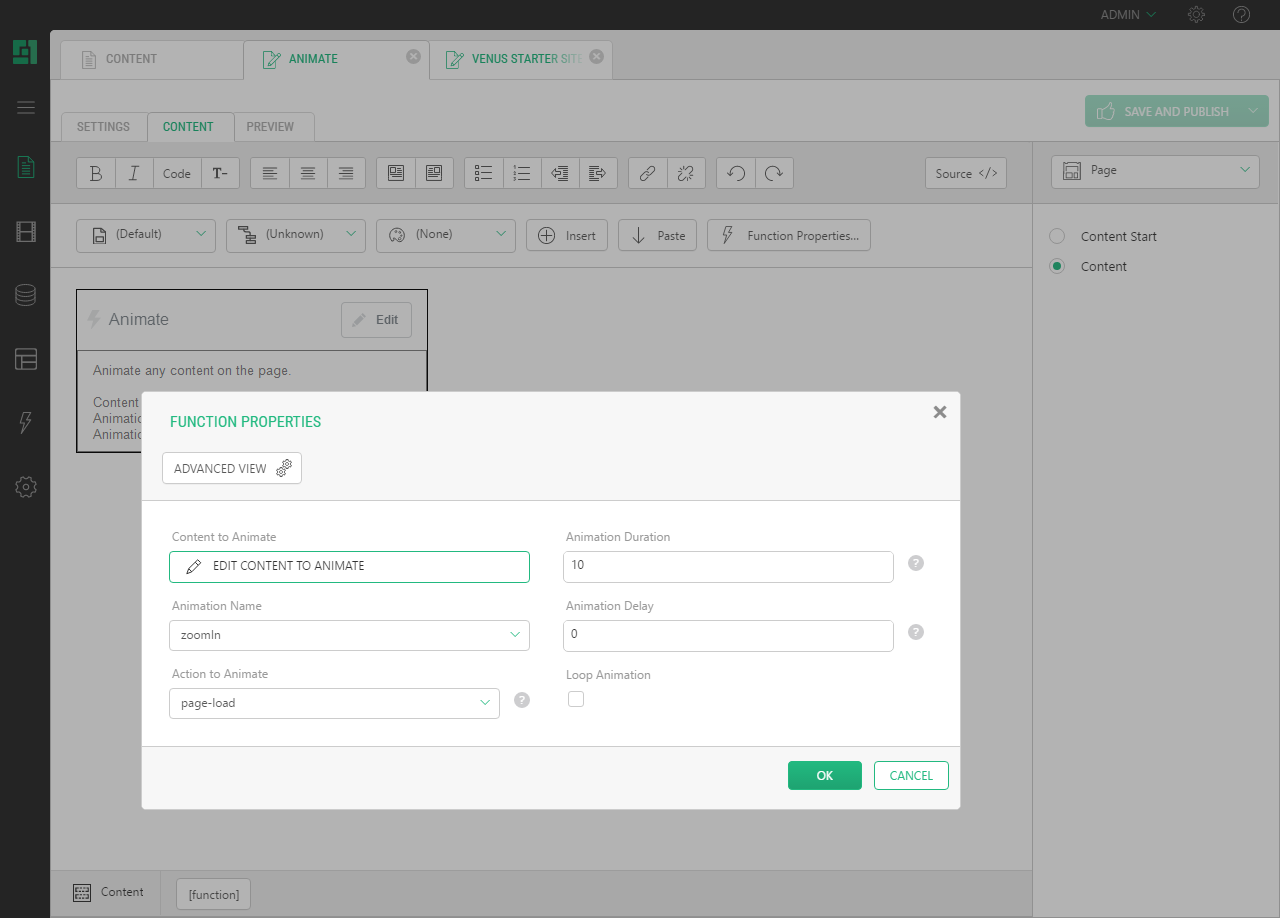Viewport: 1280px width, 918px height.
Task: Click the Advanced View button
Action: tap(232, 468)
